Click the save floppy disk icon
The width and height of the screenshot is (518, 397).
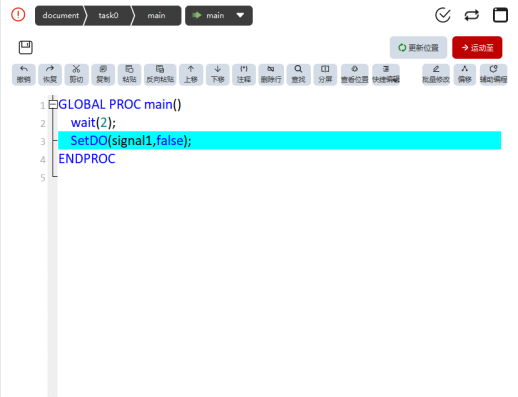(26, 47)
